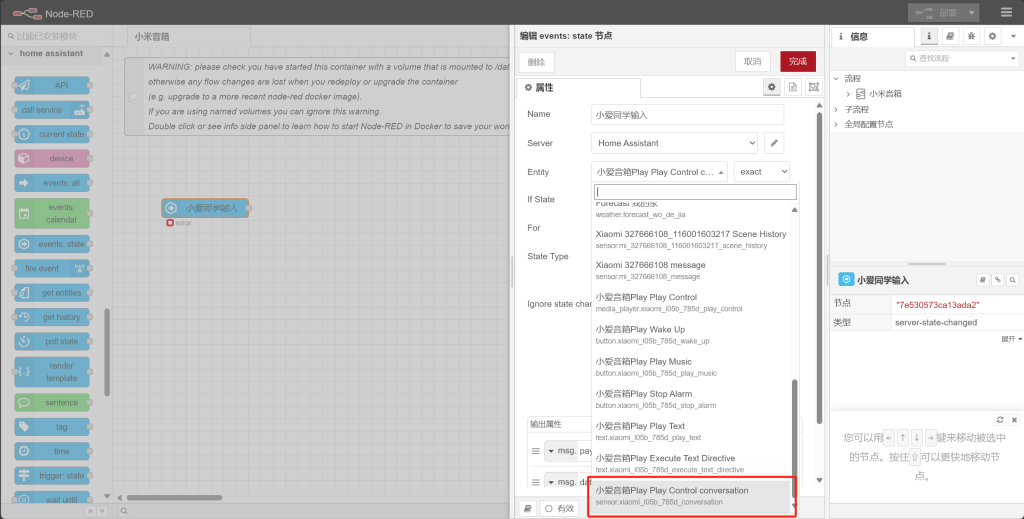Screen dimensions: 1024x519
Task: Click the 展开 expand link
Action: coord(1012,339)
